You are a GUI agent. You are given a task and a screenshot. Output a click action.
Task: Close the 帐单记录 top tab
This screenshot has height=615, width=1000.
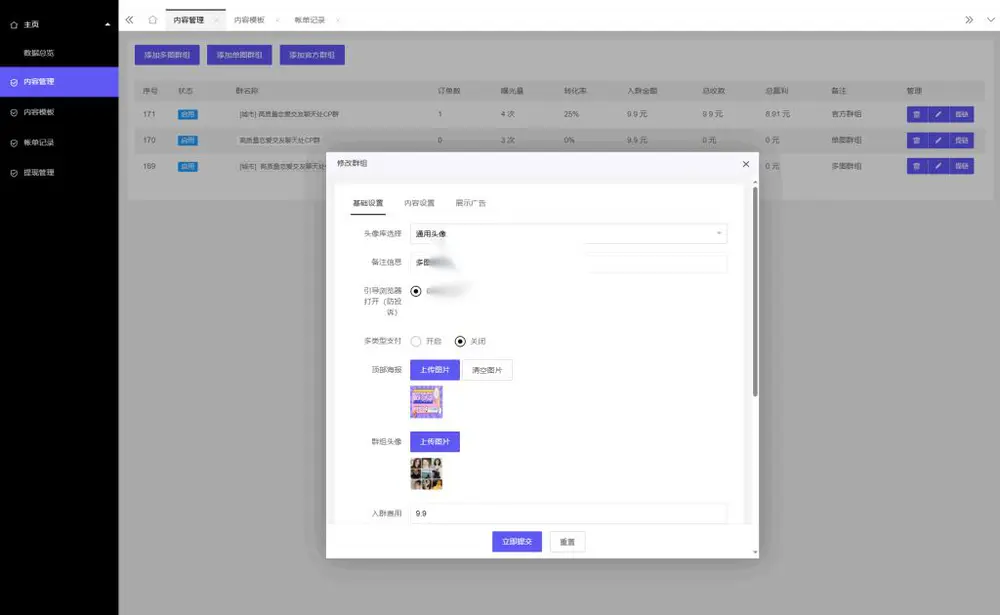click(337, 20)
